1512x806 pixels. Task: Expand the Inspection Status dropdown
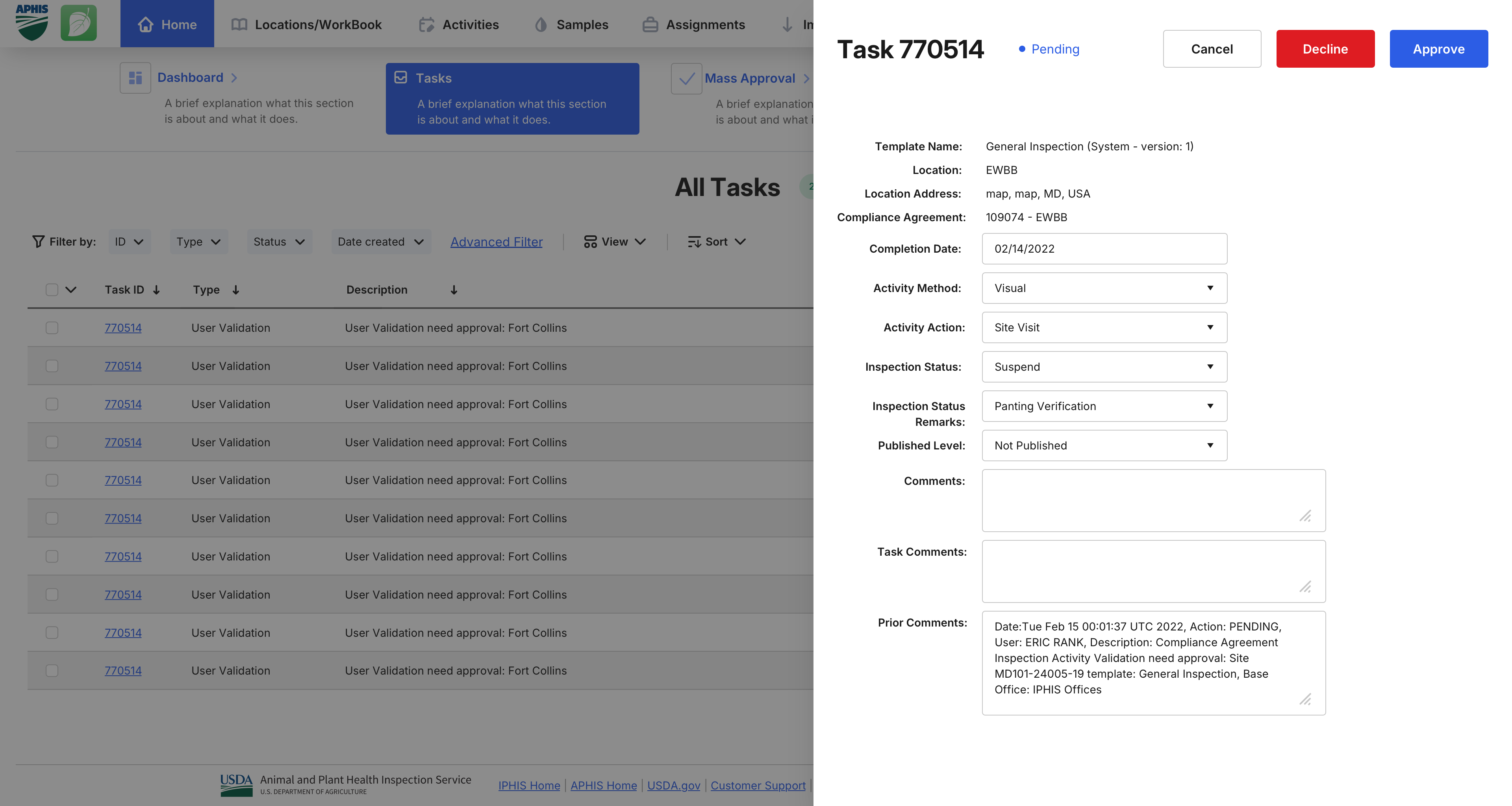(x=1103, y=367)
